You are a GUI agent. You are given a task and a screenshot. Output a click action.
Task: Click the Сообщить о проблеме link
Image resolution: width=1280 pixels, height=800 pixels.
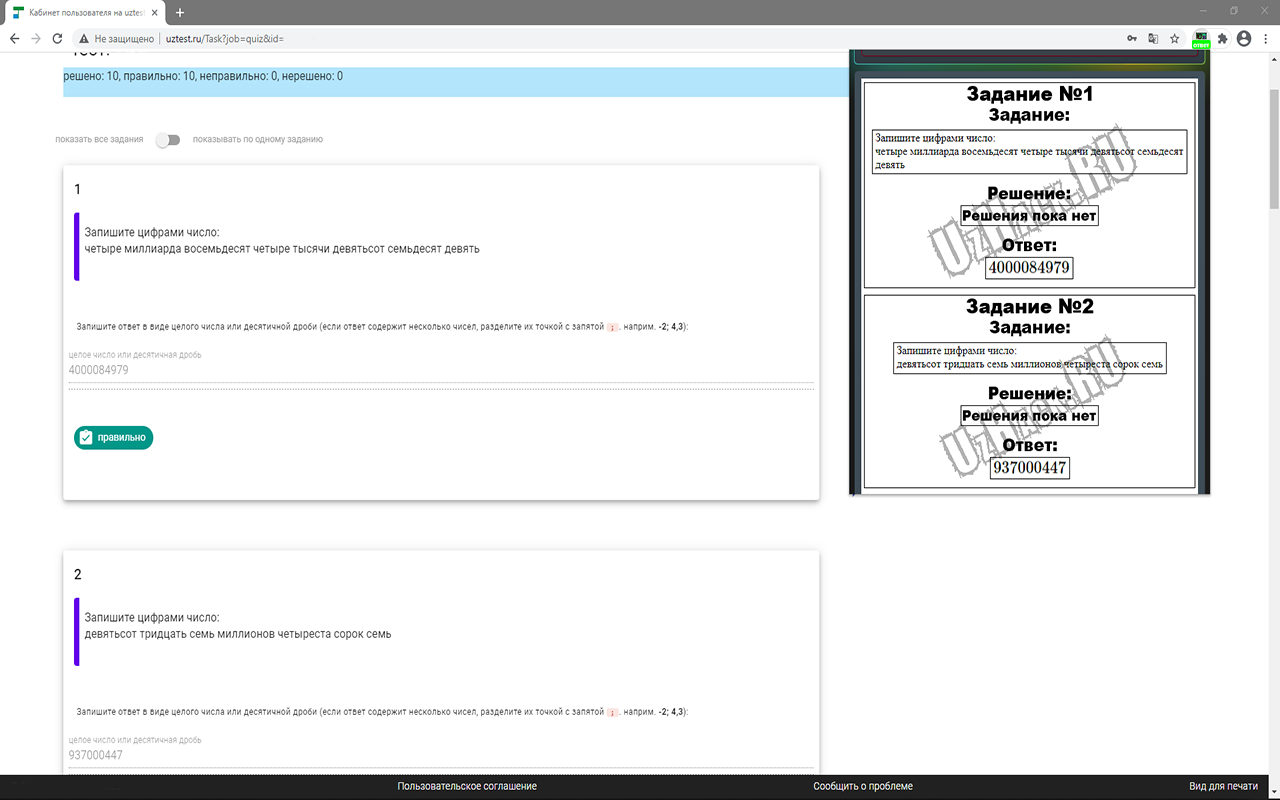click(x=862, y=786)
